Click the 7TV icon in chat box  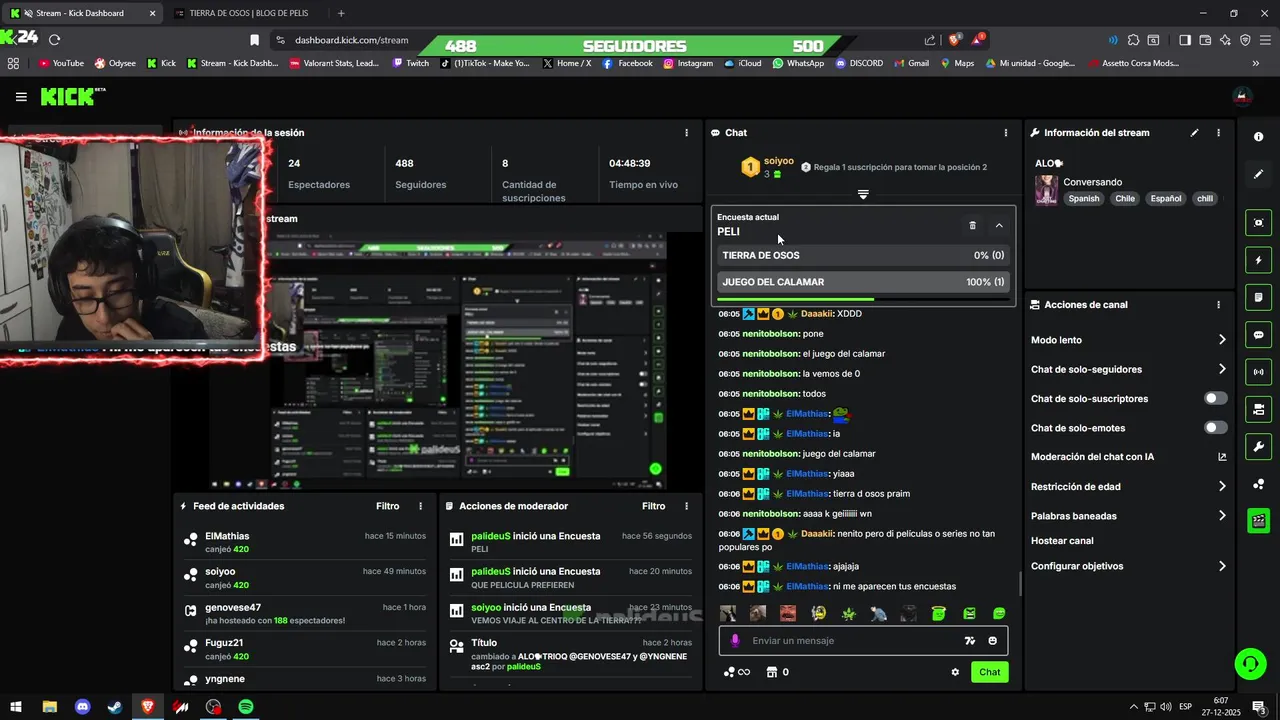pyautogui.click(x=969, y=641)
